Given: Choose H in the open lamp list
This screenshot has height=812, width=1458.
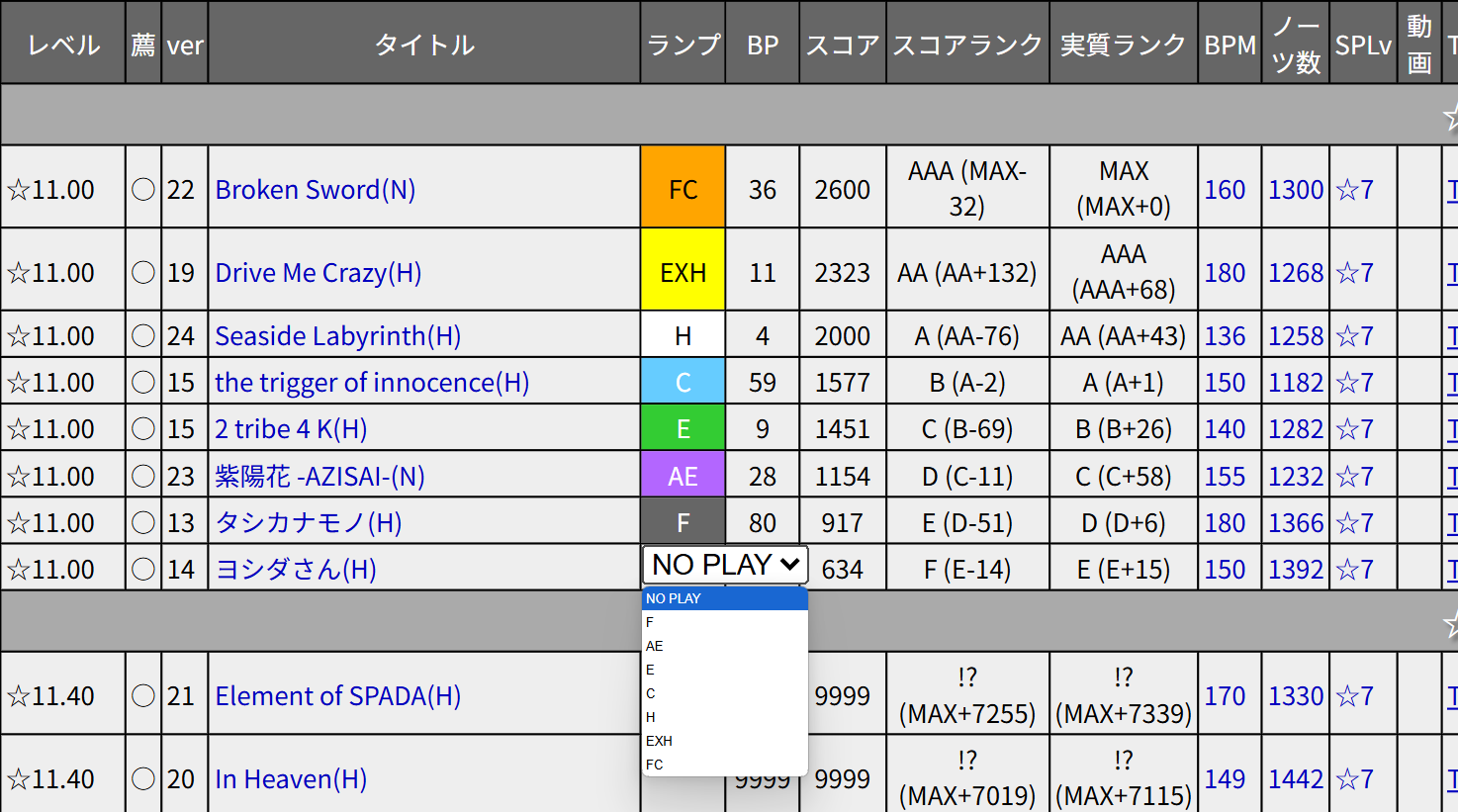Looking at the screenshot, I should 725,717.
